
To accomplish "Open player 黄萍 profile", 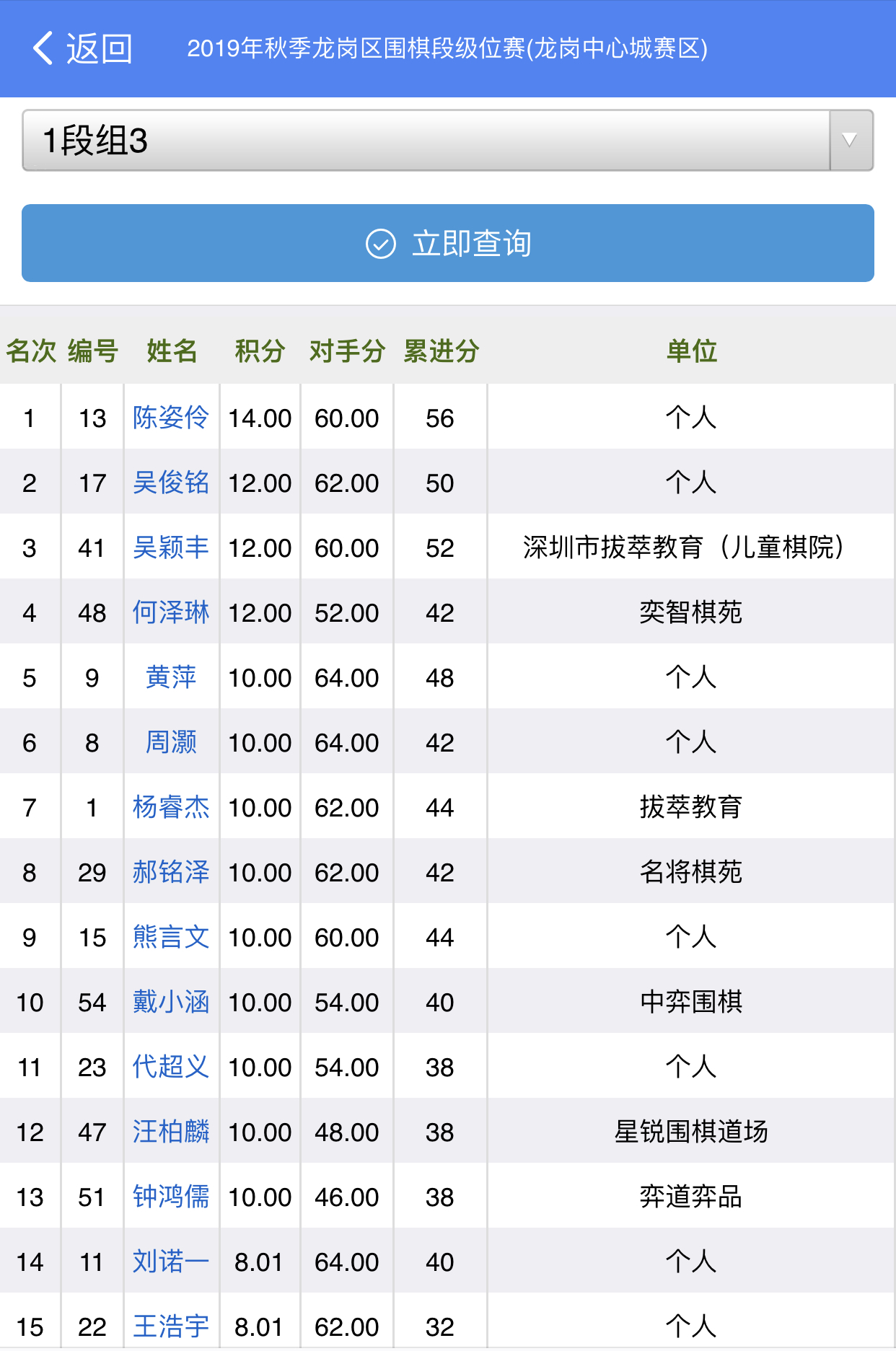I will tap(171, 677).
